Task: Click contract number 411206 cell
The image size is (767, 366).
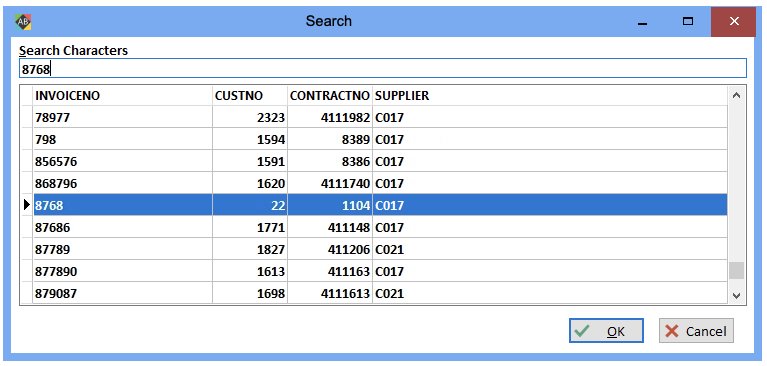Action: tap(330, 250)
